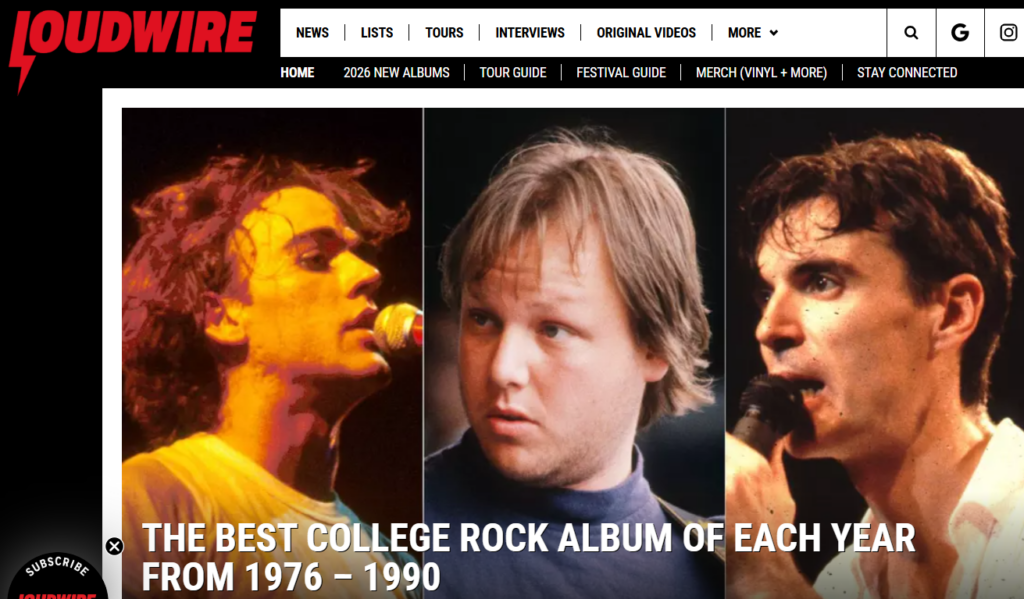Open the Best College Rock Album headline
The height and width of the screenshot is (599, 1024).
pos(528,557)
